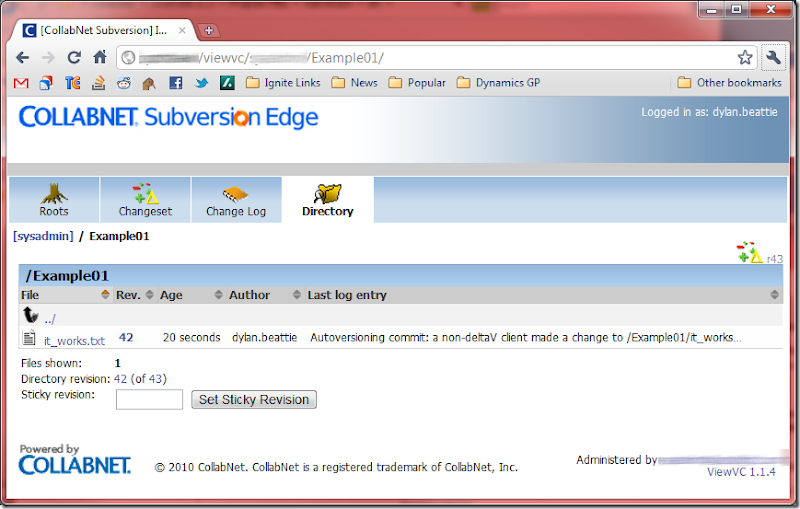The width and height of the screenshot is (800, 509).
Task: Open the TeamCity TC bookmark icon
Action: 72,83
